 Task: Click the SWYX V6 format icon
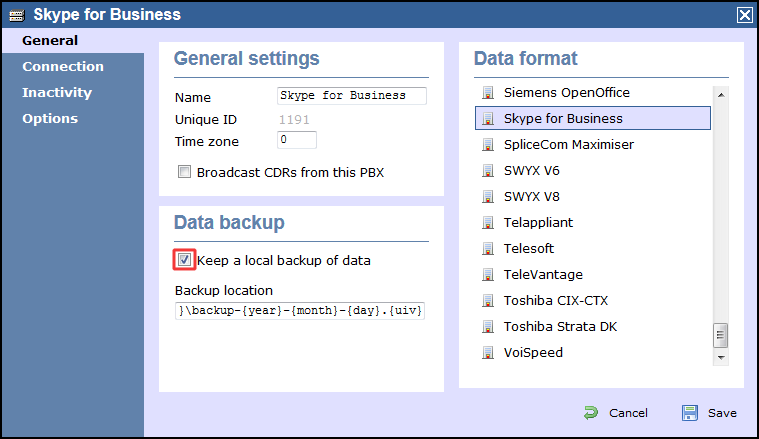coord(488,171)
